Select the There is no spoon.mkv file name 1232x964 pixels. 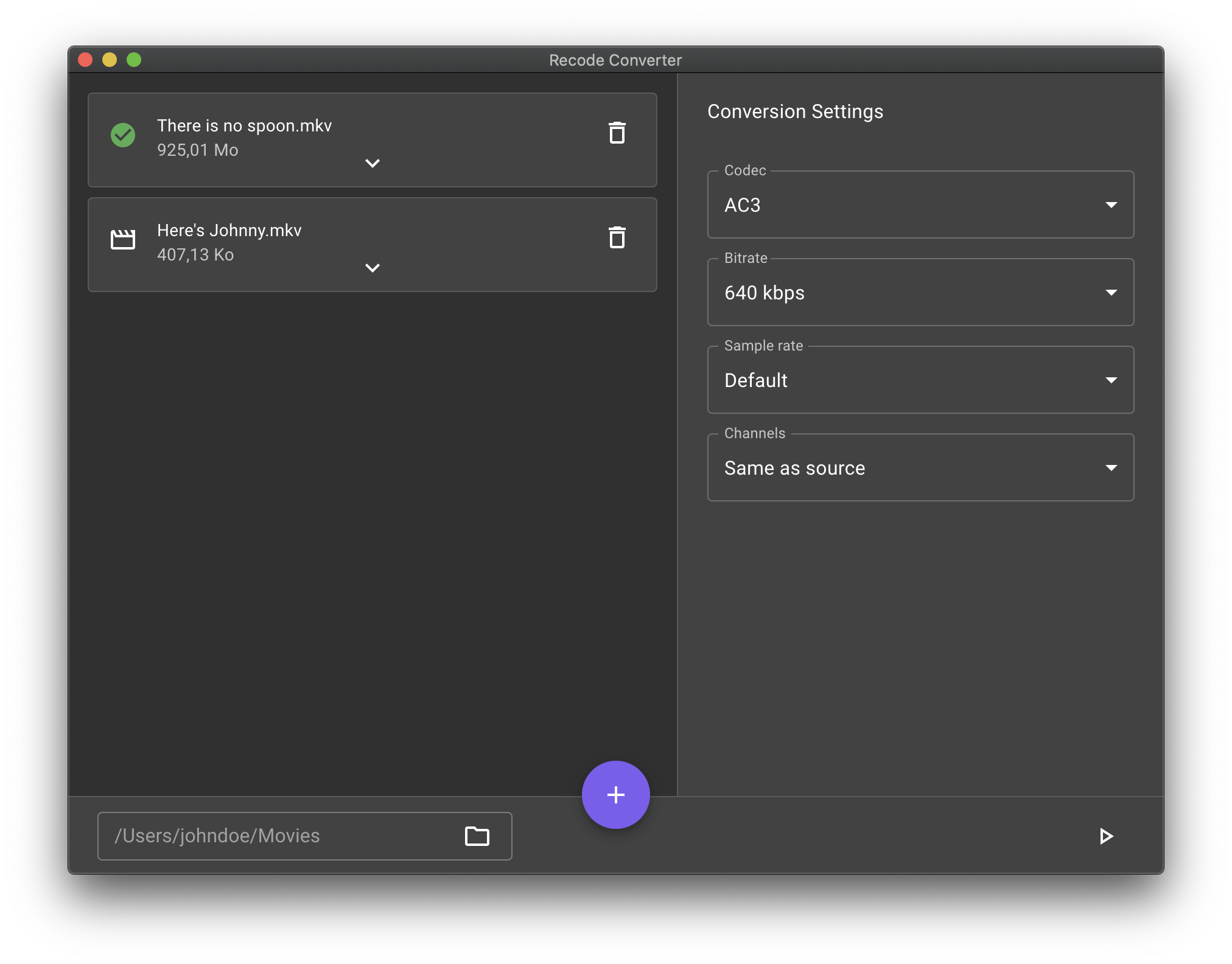click(x=244, y=126)
